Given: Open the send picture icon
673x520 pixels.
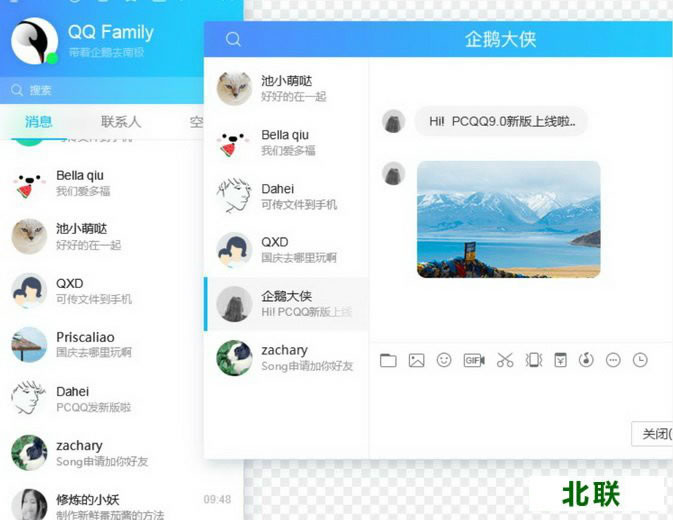Looking at the screenshot, I should coord(416,360).
